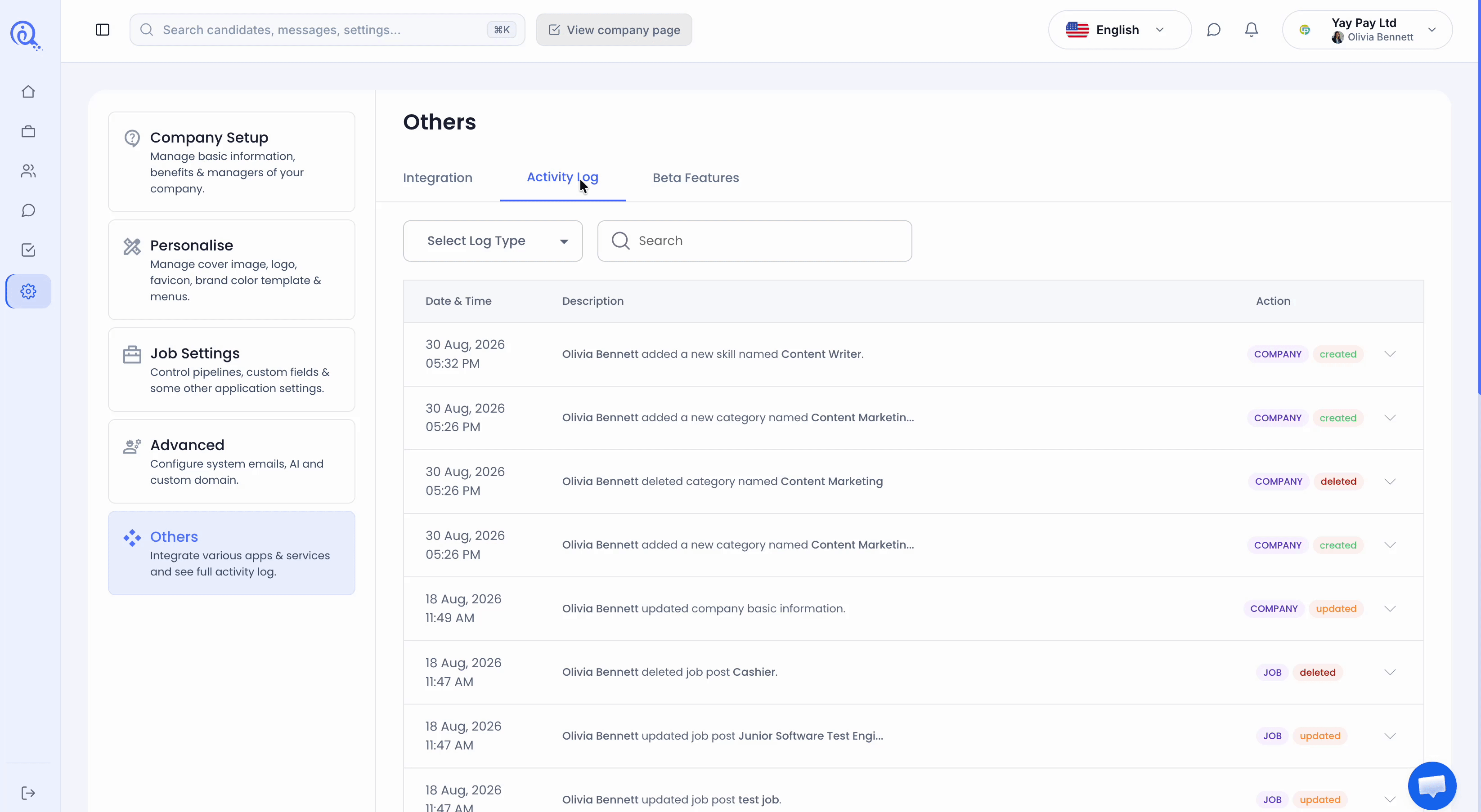Click the deleted tag on Content Marketing row

(x=1338, y=482)
